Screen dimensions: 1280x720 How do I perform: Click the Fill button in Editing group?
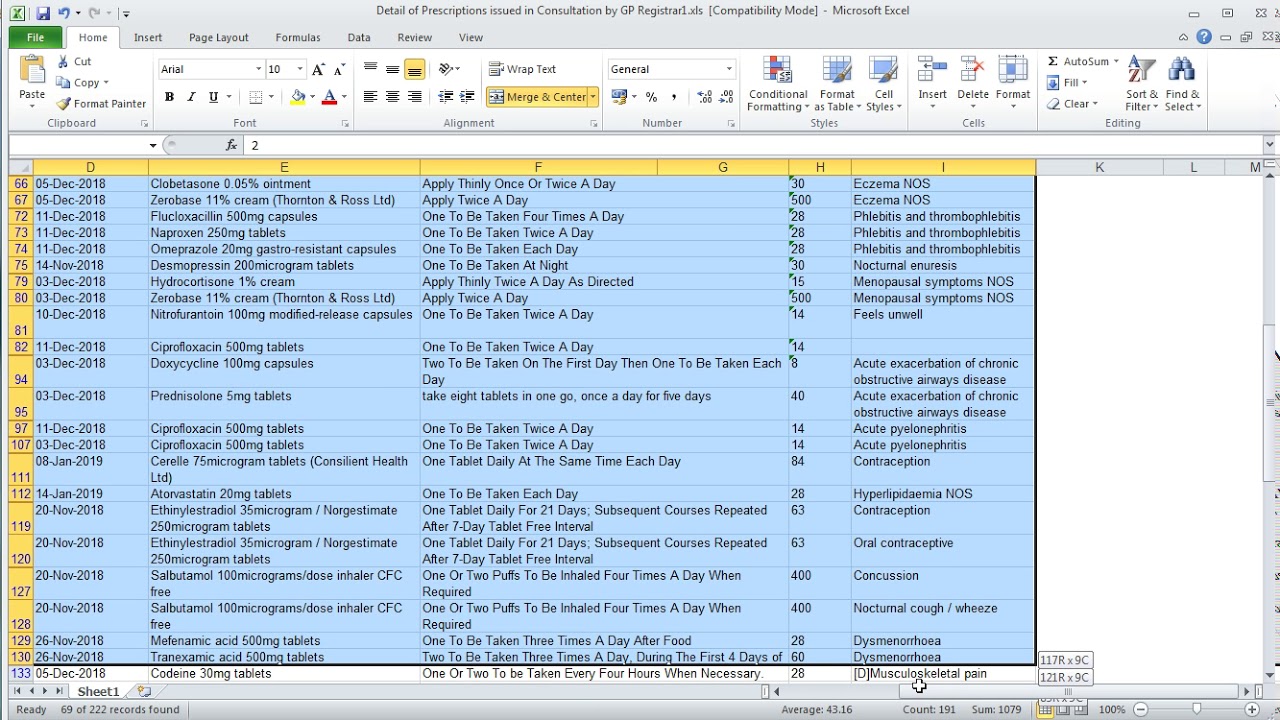pos(1070,83)
